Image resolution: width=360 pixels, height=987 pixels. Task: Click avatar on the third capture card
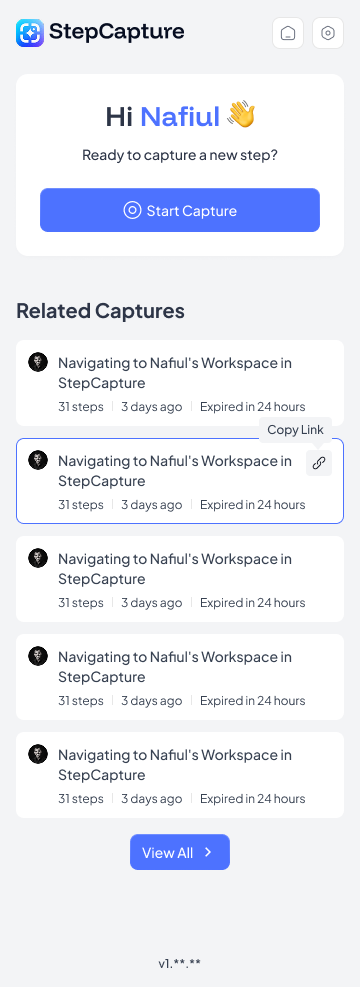[x=38, y=558]
